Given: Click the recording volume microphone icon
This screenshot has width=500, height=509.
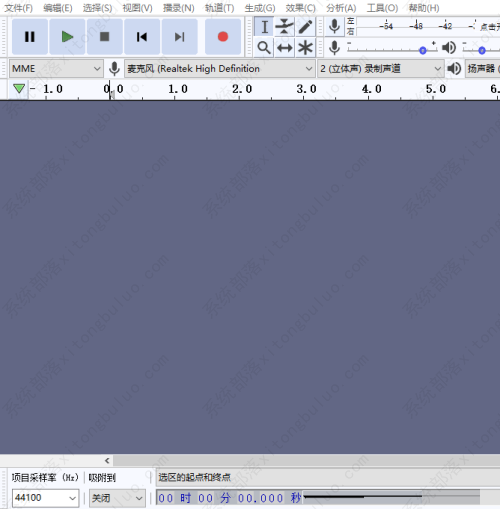Looking at the screenshot, I should tap(334, 48).
